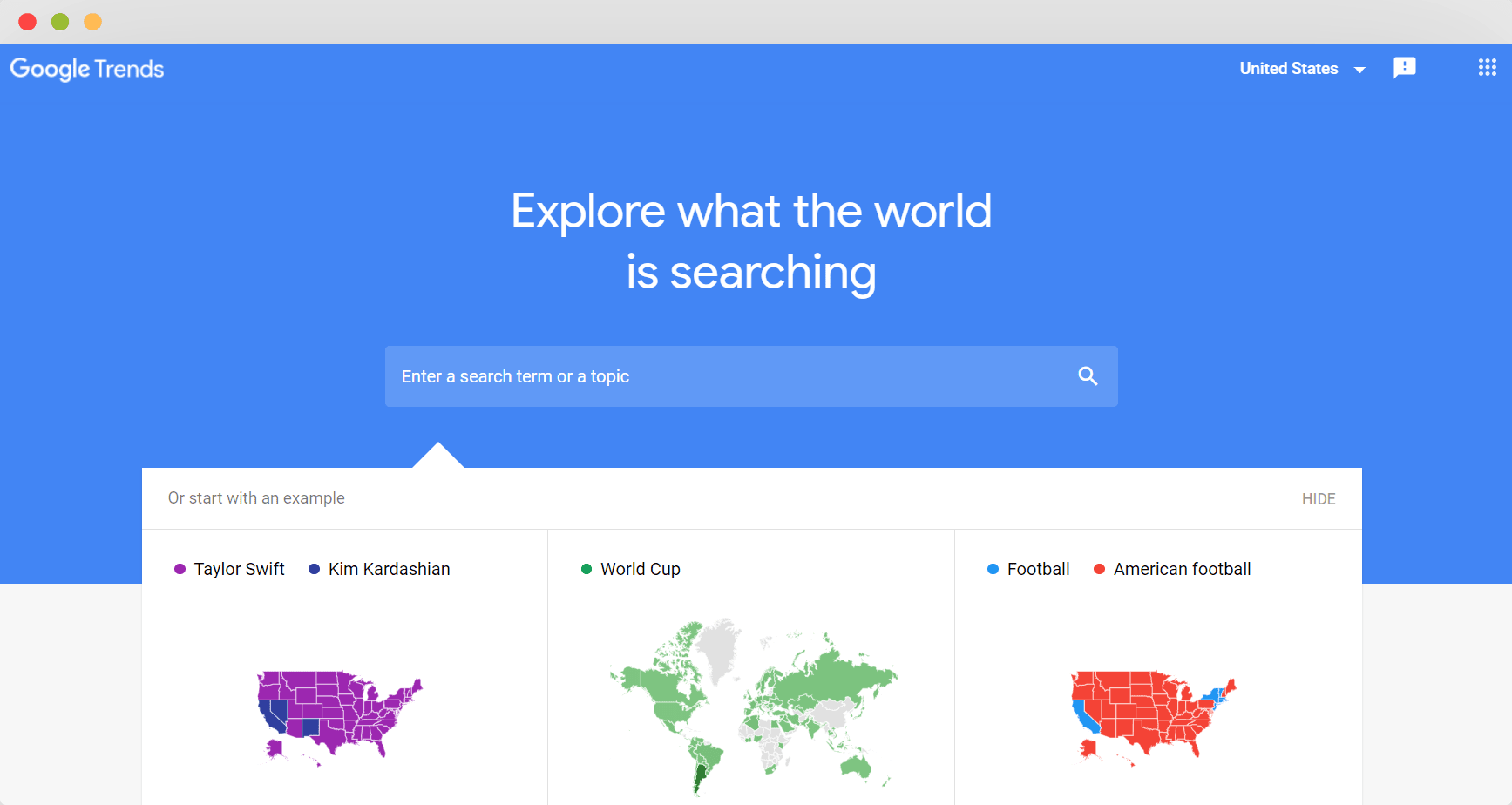Click the Google Trends logo
The image size is (1512, 805).
click(x=87, y=69)
